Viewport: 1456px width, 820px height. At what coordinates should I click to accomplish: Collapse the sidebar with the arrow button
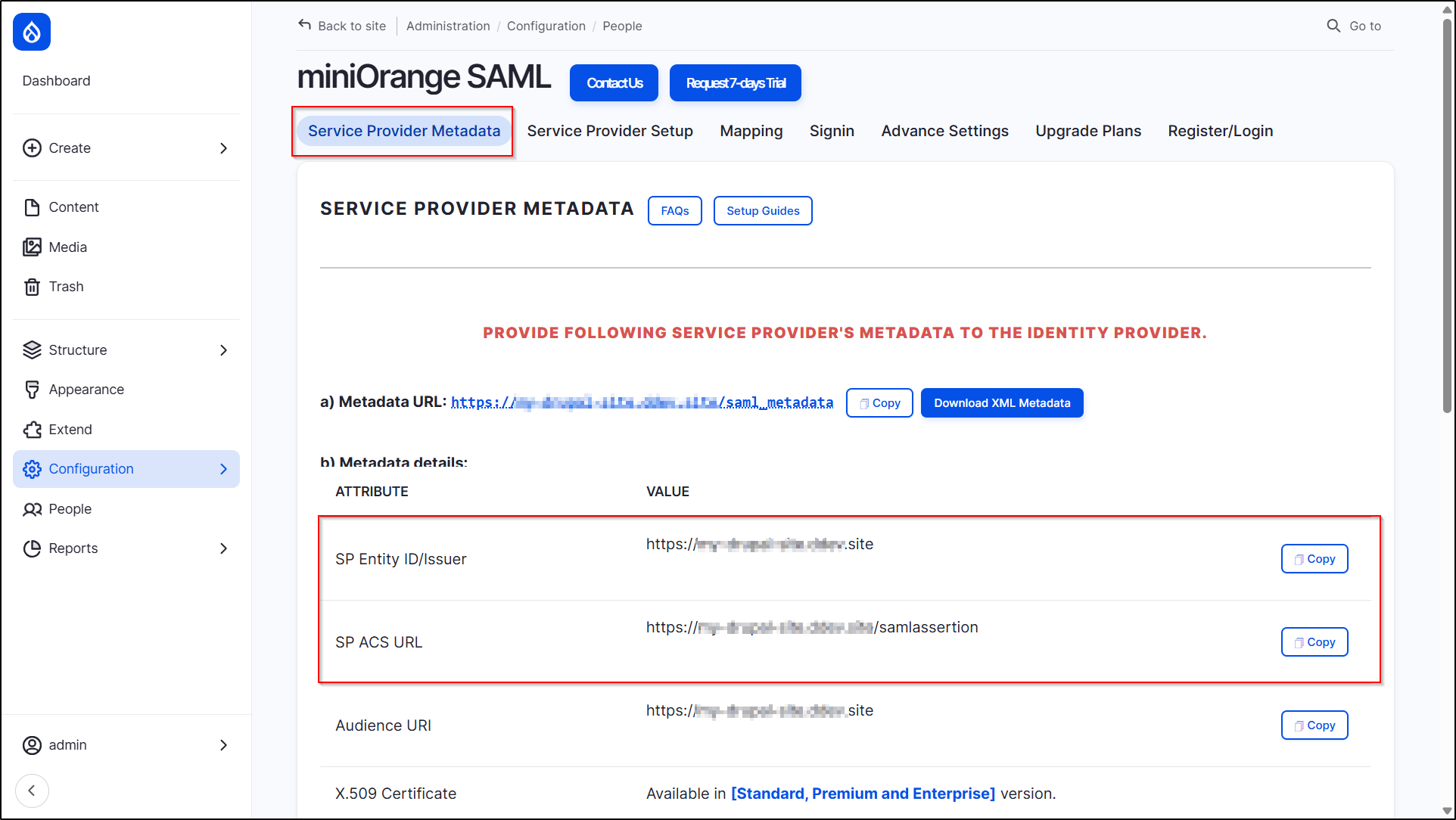click(x=32, y=790)
